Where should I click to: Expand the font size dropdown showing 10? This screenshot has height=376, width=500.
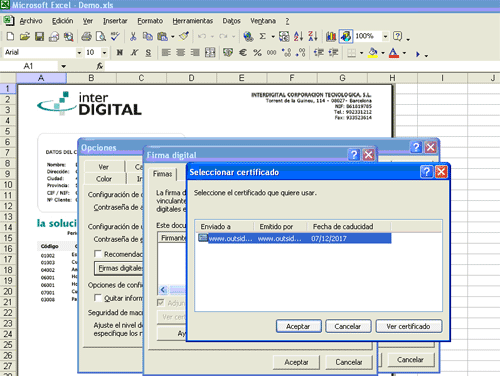click(x=104, y=53)
